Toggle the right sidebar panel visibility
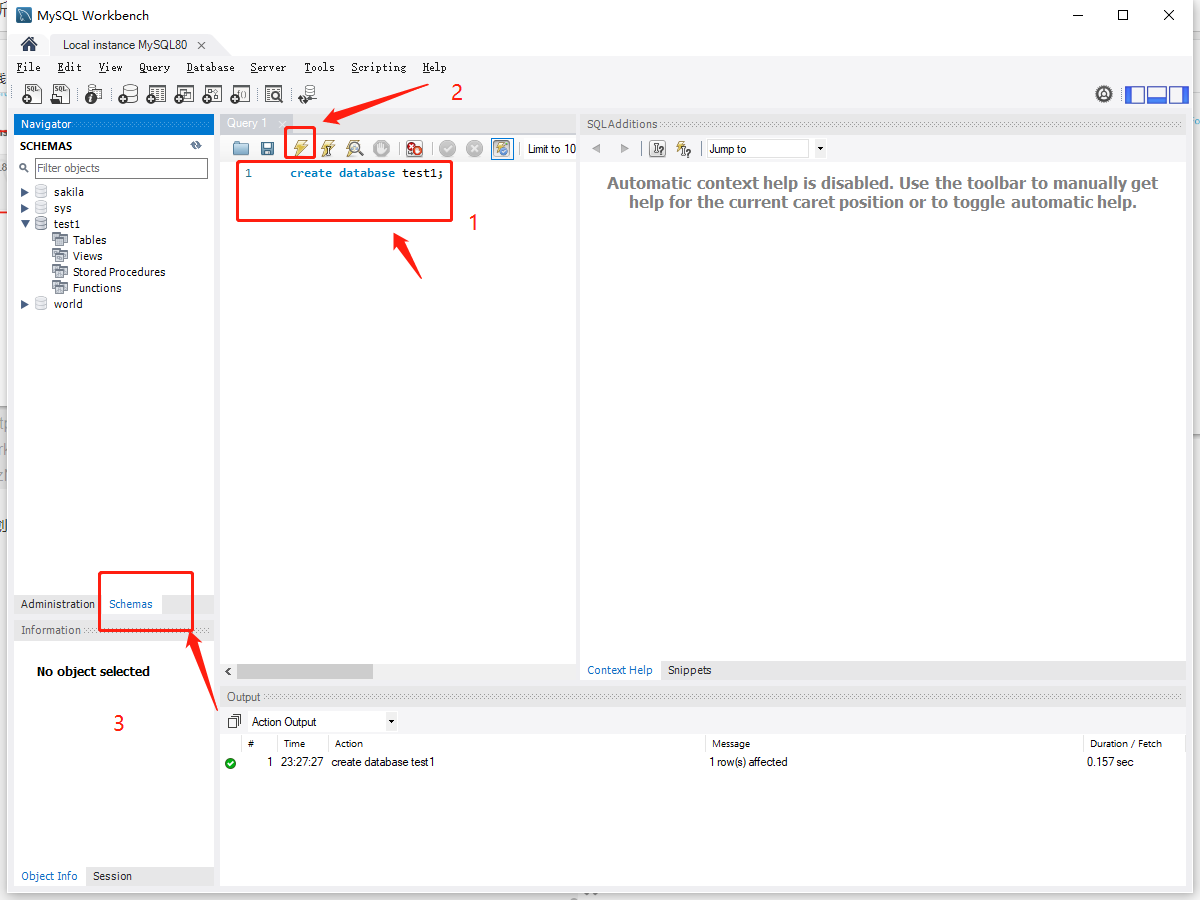The width and height of the screenshot is (1200, 900). (x=1179, y=95)
